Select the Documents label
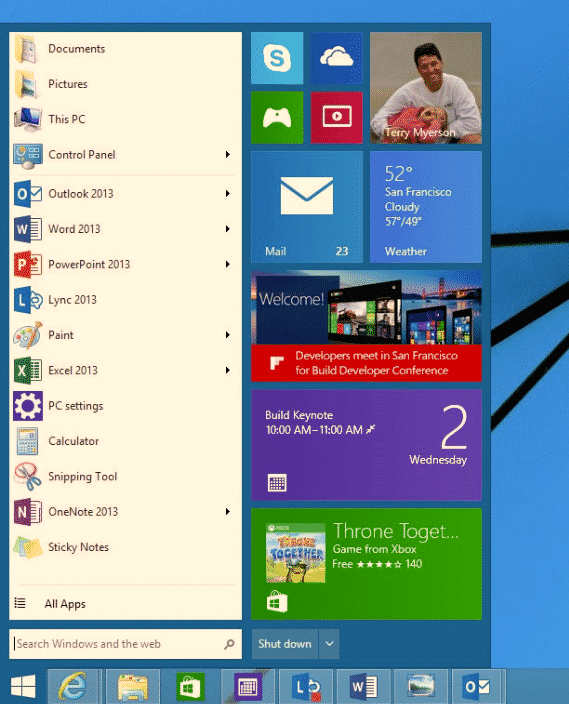The width and height of the screenshot is (569, 704). [76, 48]
